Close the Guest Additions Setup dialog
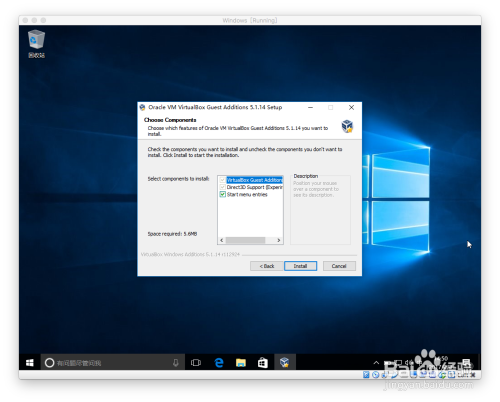 (351, 107)
